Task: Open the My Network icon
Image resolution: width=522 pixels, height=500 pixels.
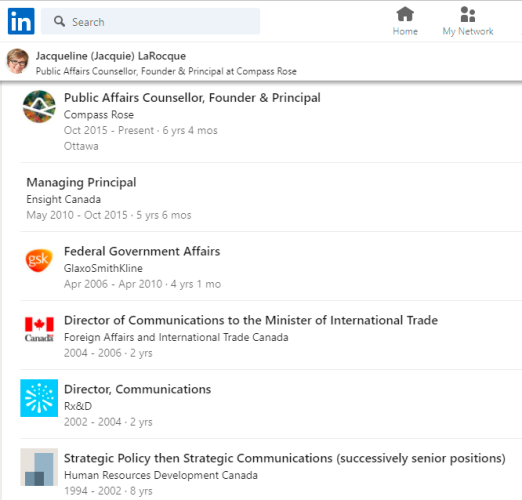Action: click(x=468, y=14)
